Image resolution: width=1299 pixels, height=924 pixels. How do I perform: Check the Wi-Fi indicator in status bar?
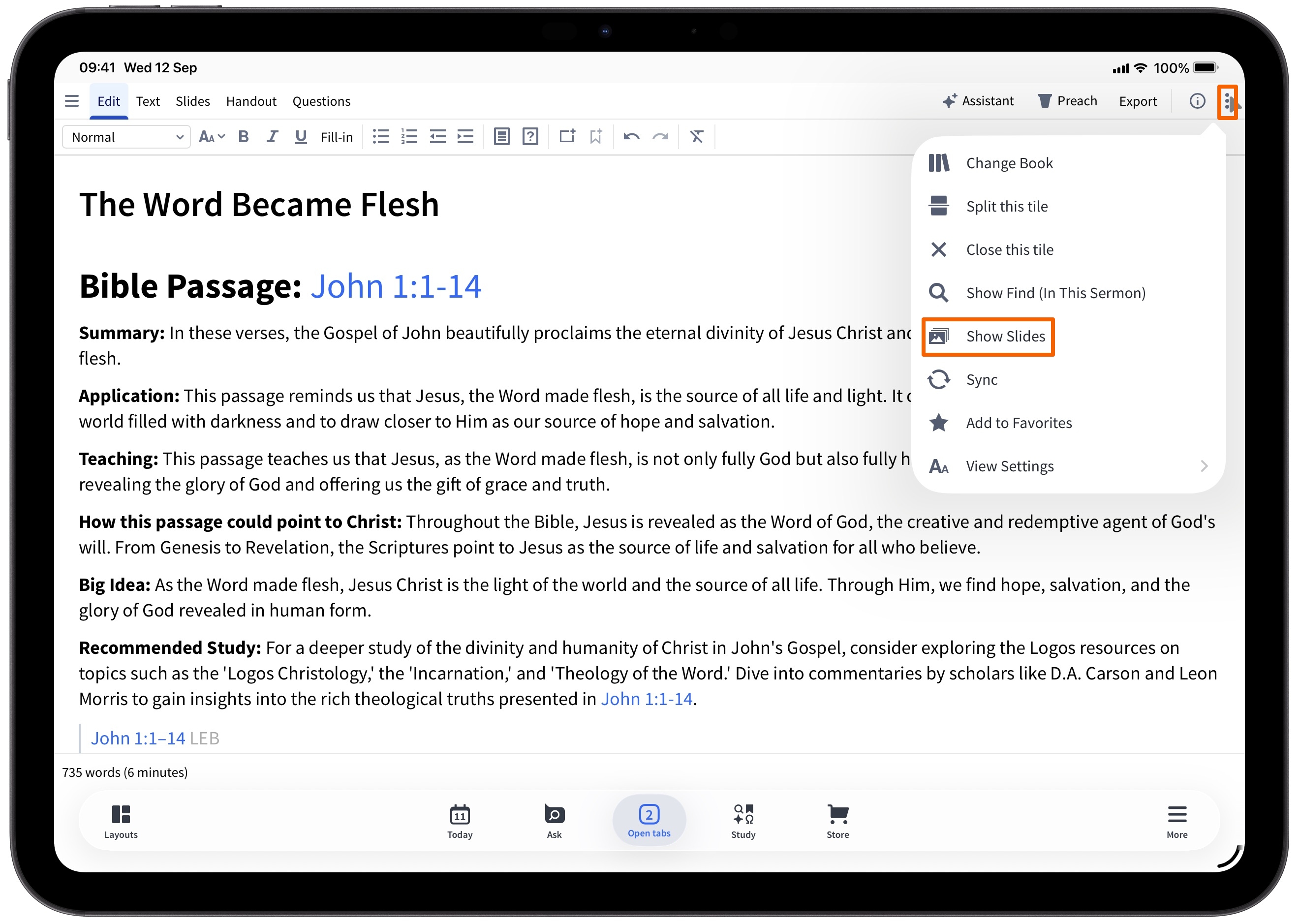click(1140, 68)
